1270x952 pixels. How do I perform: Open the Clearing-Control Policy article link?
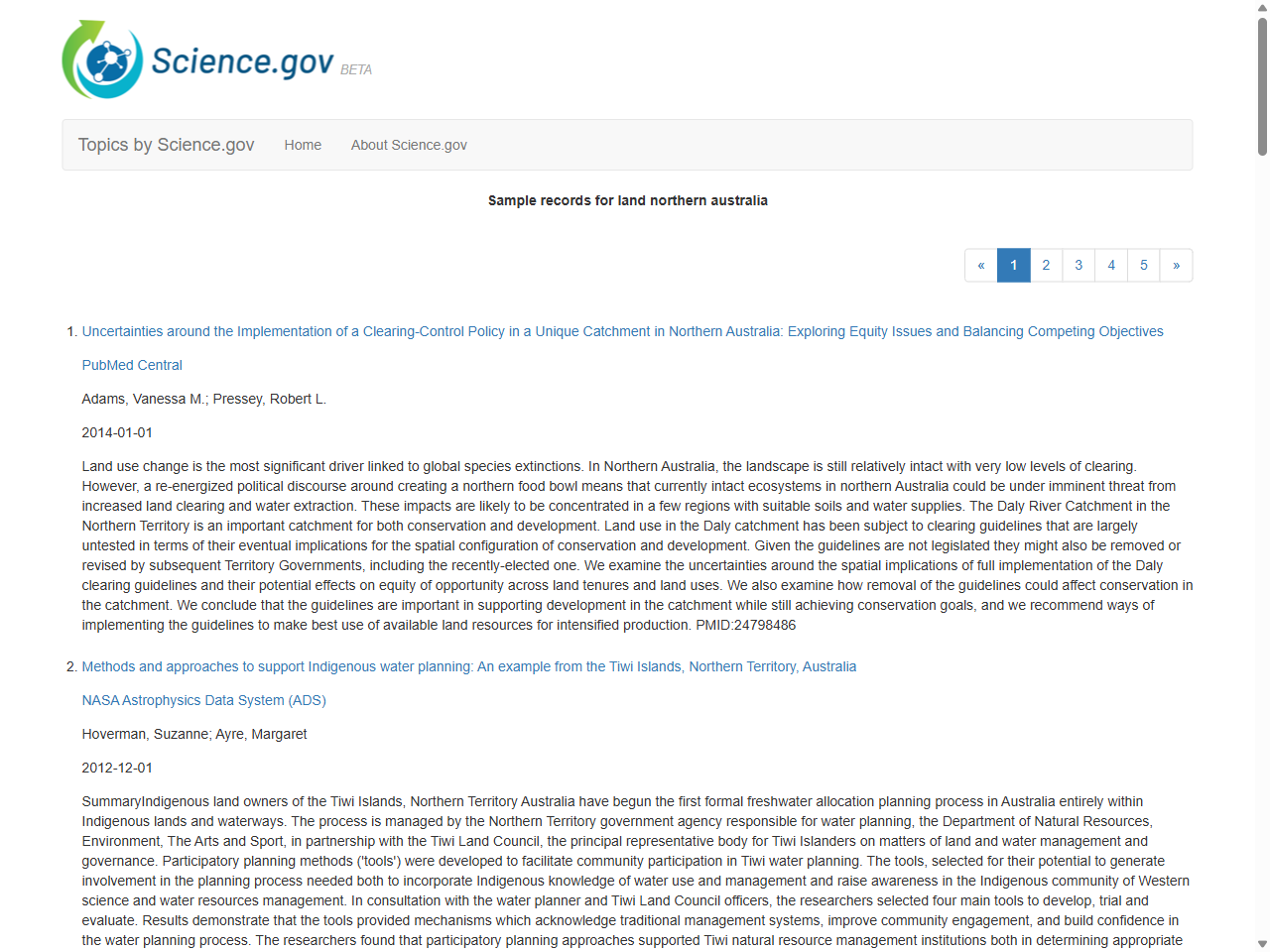pos(622,331)
